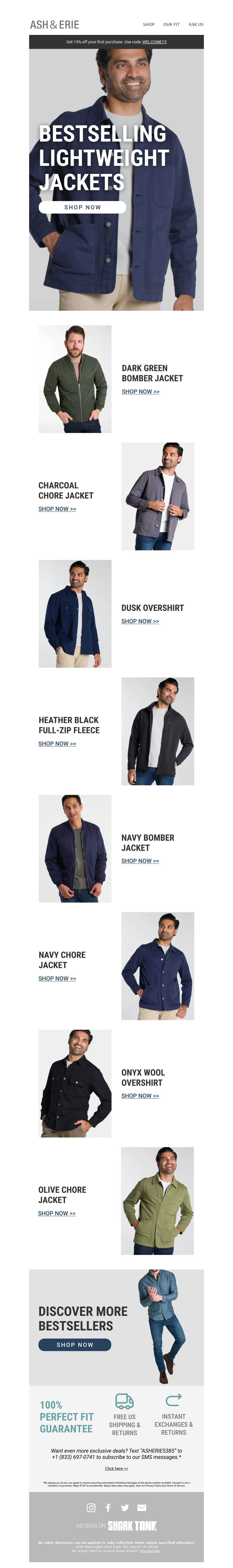Click the white SHOP NOW hero button
233x1568 pixels.
(82, 207)
